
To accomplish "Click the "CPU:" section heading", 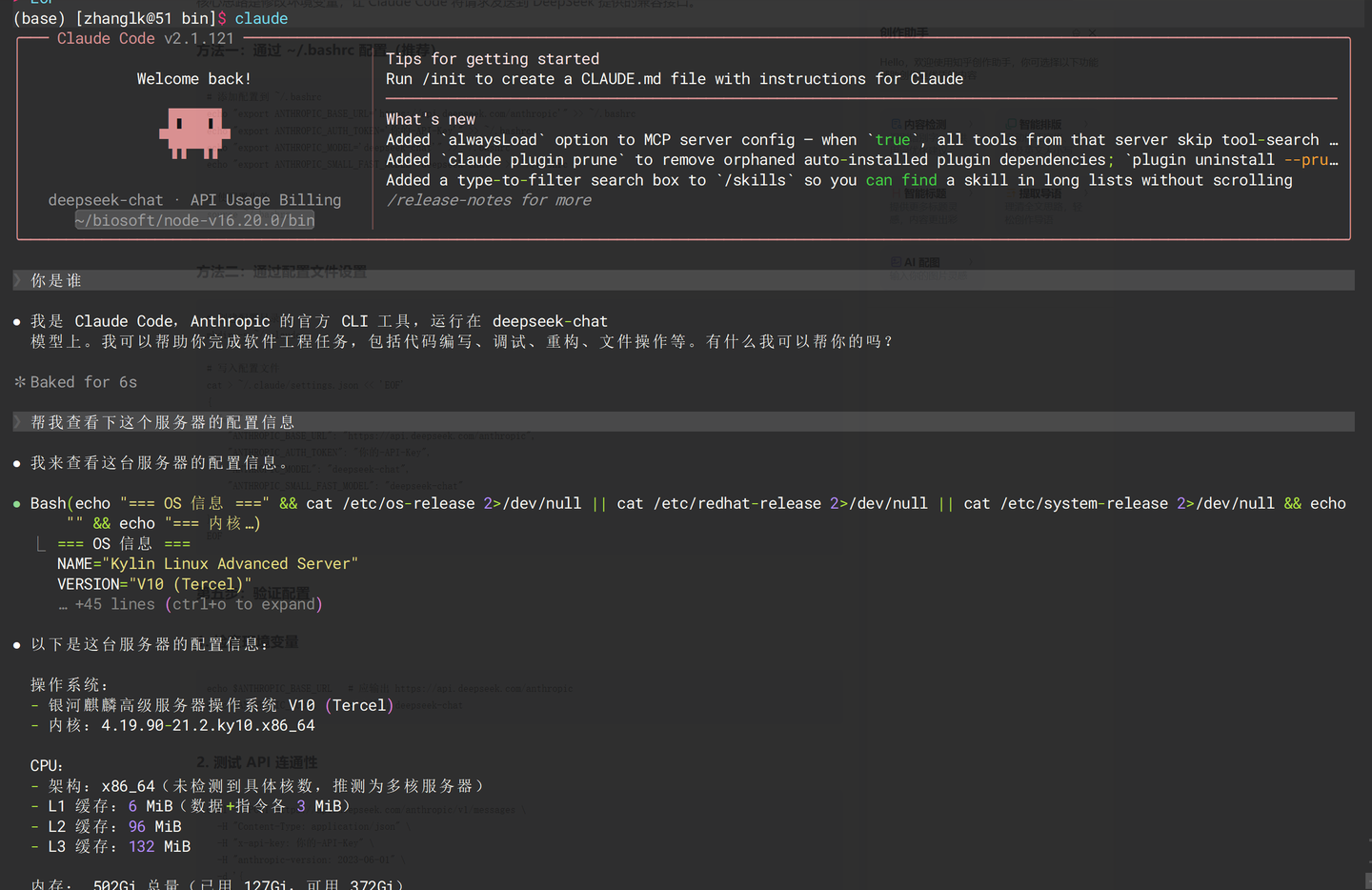I will [x=47, y=766].
